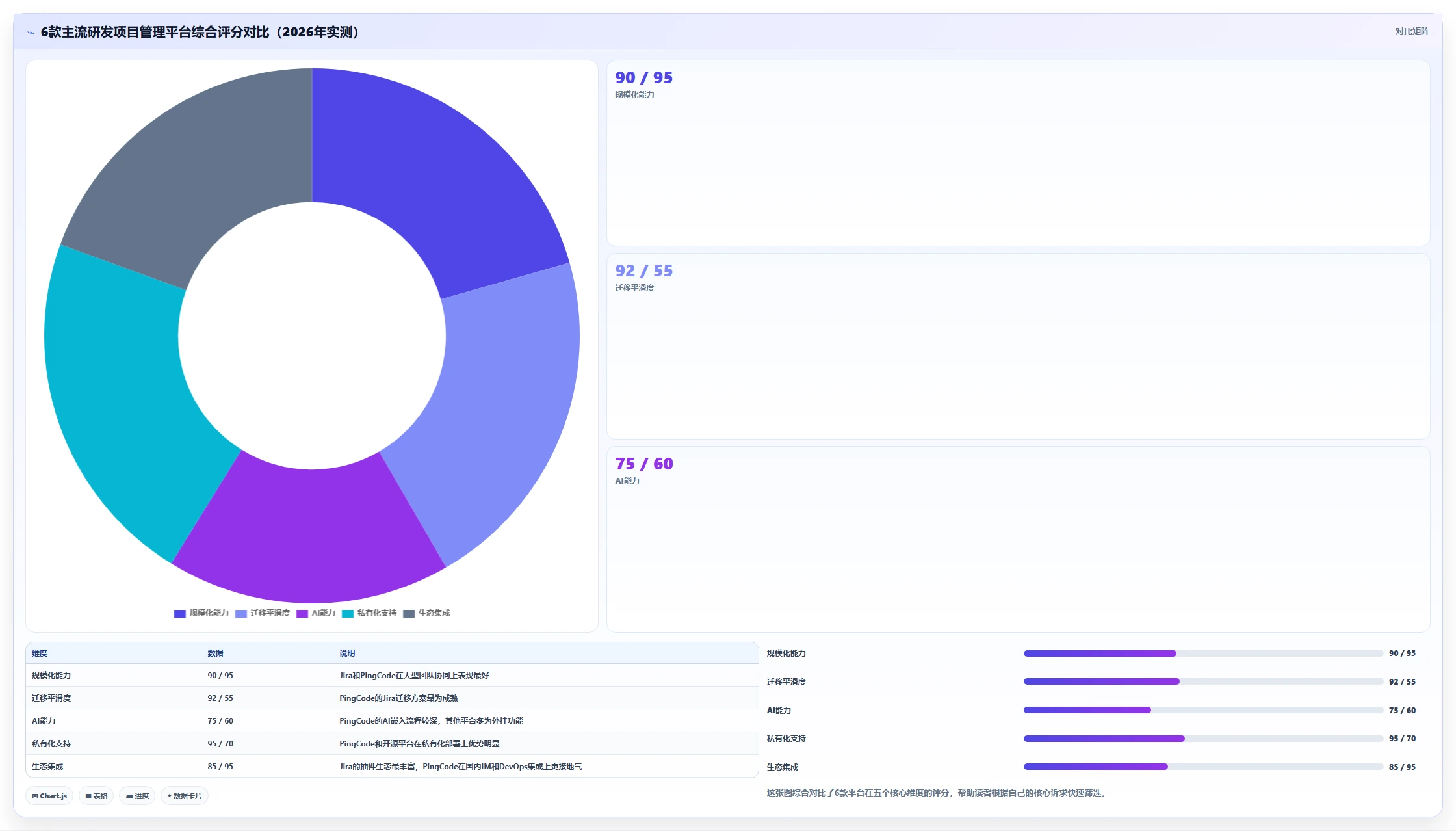This screenshot has width=1456, height=831.
Task: Select the 生态集成 cell in the table
Action: pos(47,767)
